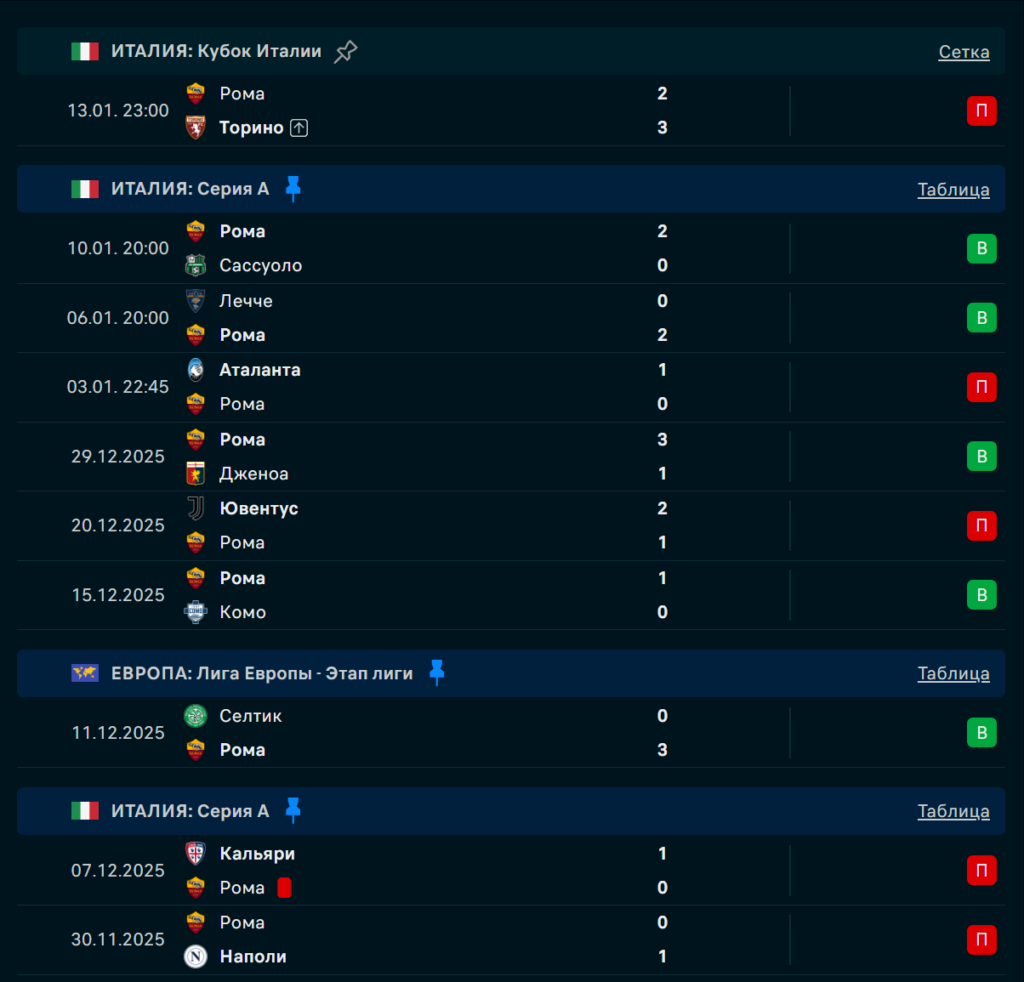Unpin the Лига Европы league
The width and height of the screenshot is (1024, 982).
pos(436,673)
